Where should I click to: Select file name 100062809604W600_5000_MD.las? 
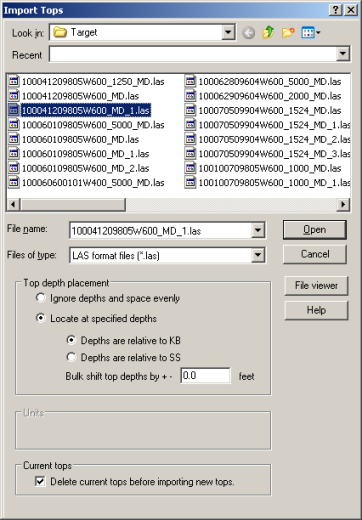click(270, 81)
